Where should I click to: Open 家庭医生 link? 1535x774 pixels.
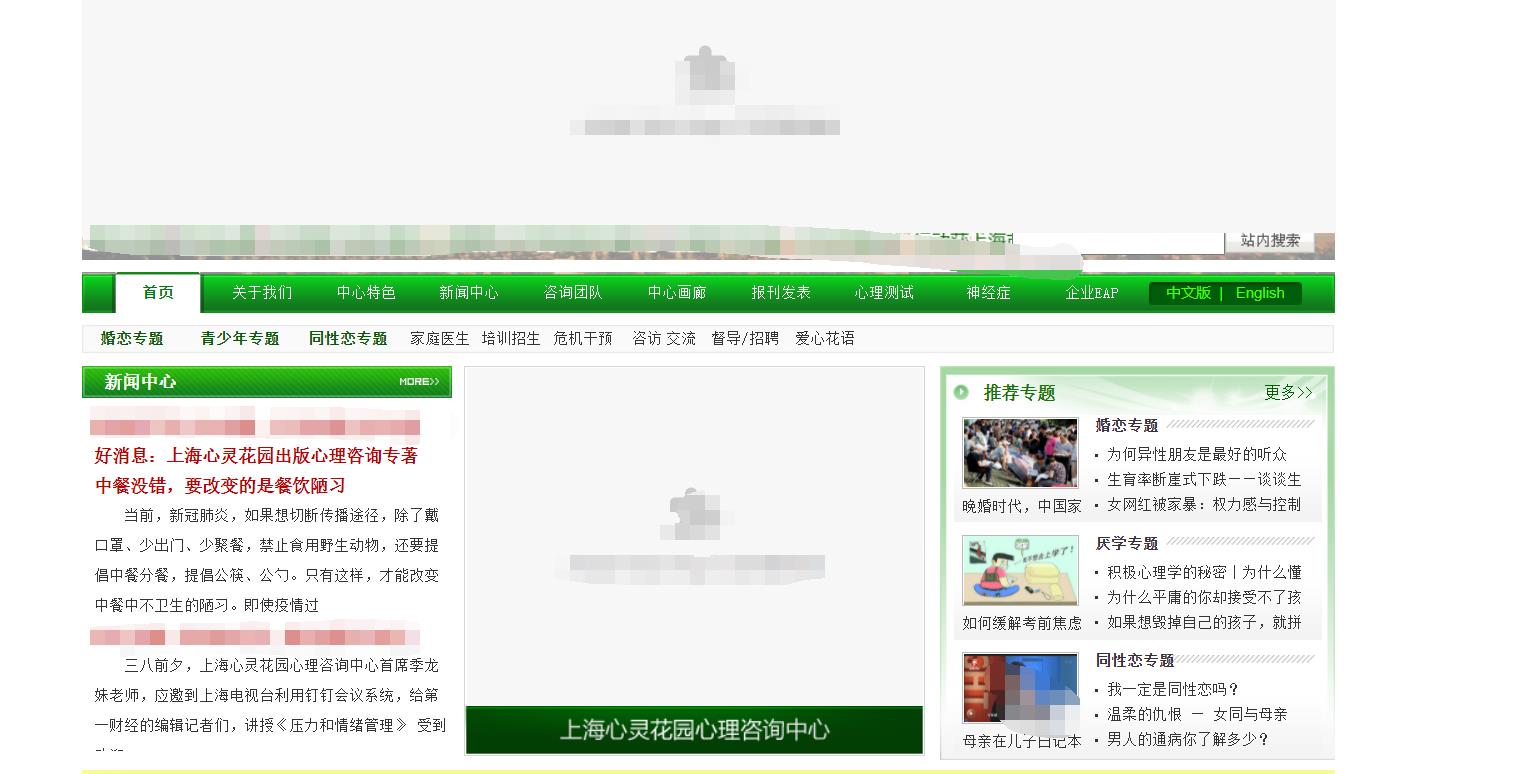coord(440,339)
